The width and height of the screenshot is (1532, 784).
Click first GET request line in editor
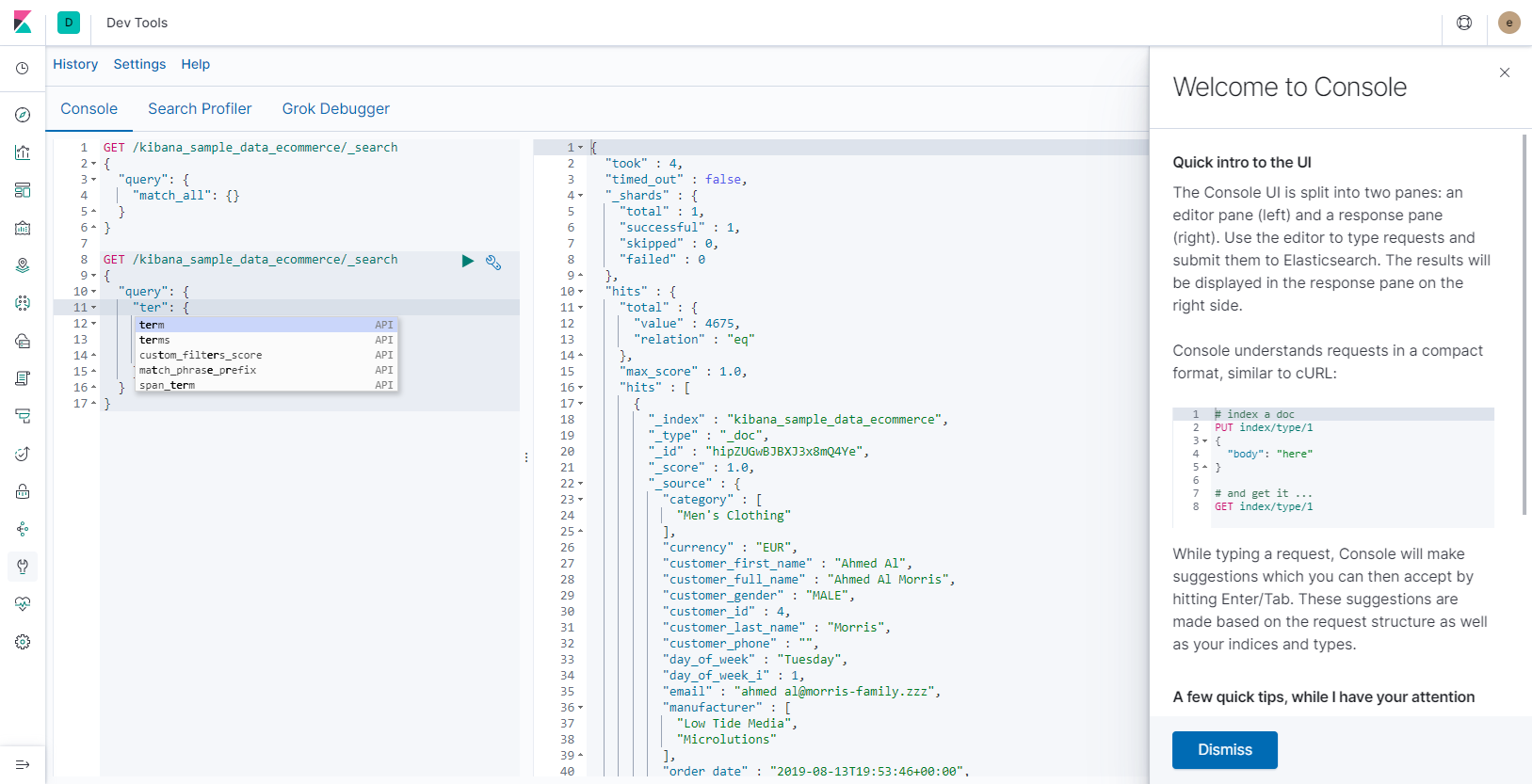[250, 148]
